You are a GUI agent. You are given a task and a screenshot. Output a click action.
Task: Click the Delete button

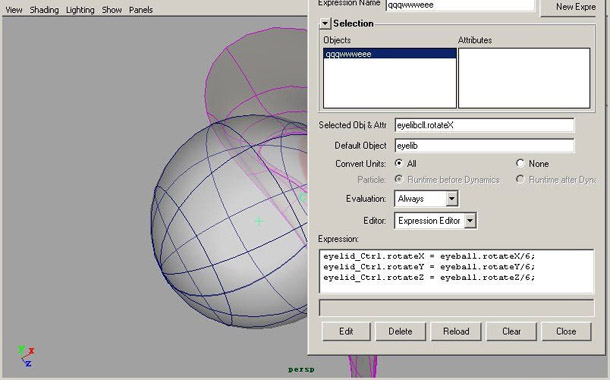pyautogui.click(x=400, y=331)
